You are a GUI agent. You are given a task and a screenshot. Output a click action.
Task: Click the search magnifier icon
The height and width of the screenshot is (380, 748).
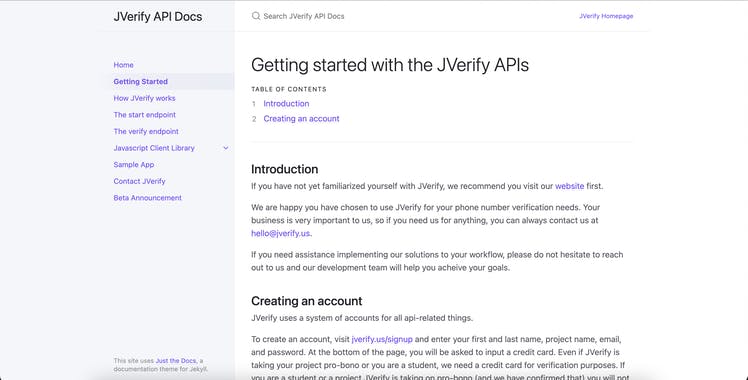[x=256, y=16]
